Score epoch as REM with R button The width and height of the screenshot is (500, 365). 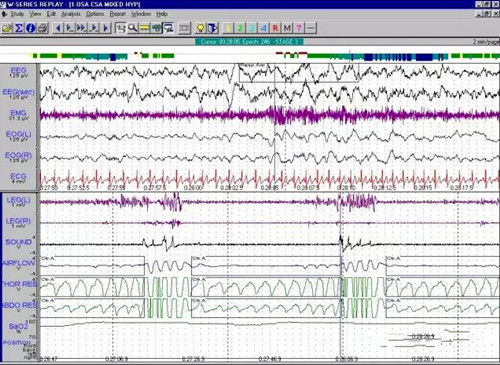pyautogui.click(x=275, y=28)
